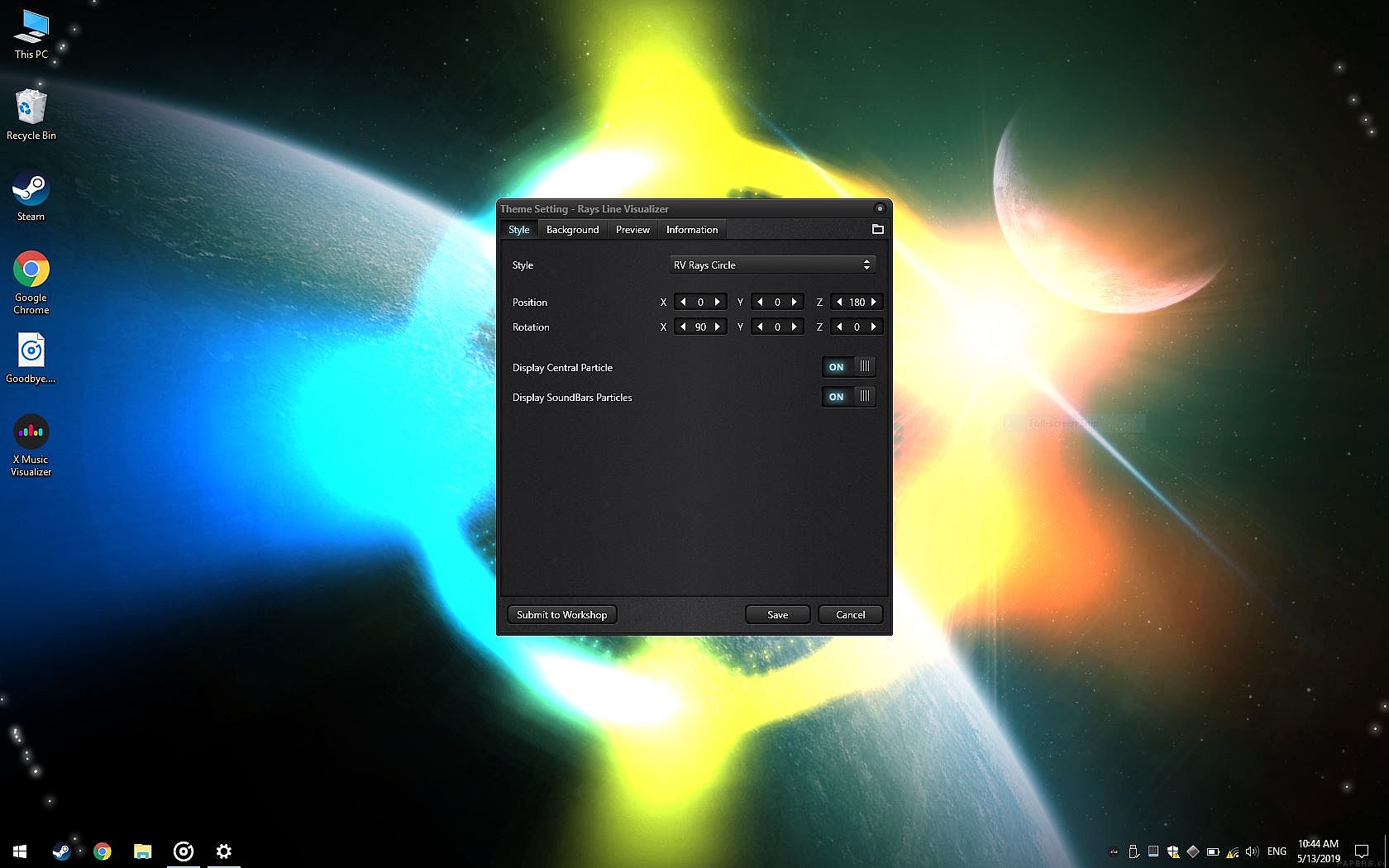The image size is (1389, 868).
Task: Click the Chrome icon in the taskbar
Action: click(103, 851)
